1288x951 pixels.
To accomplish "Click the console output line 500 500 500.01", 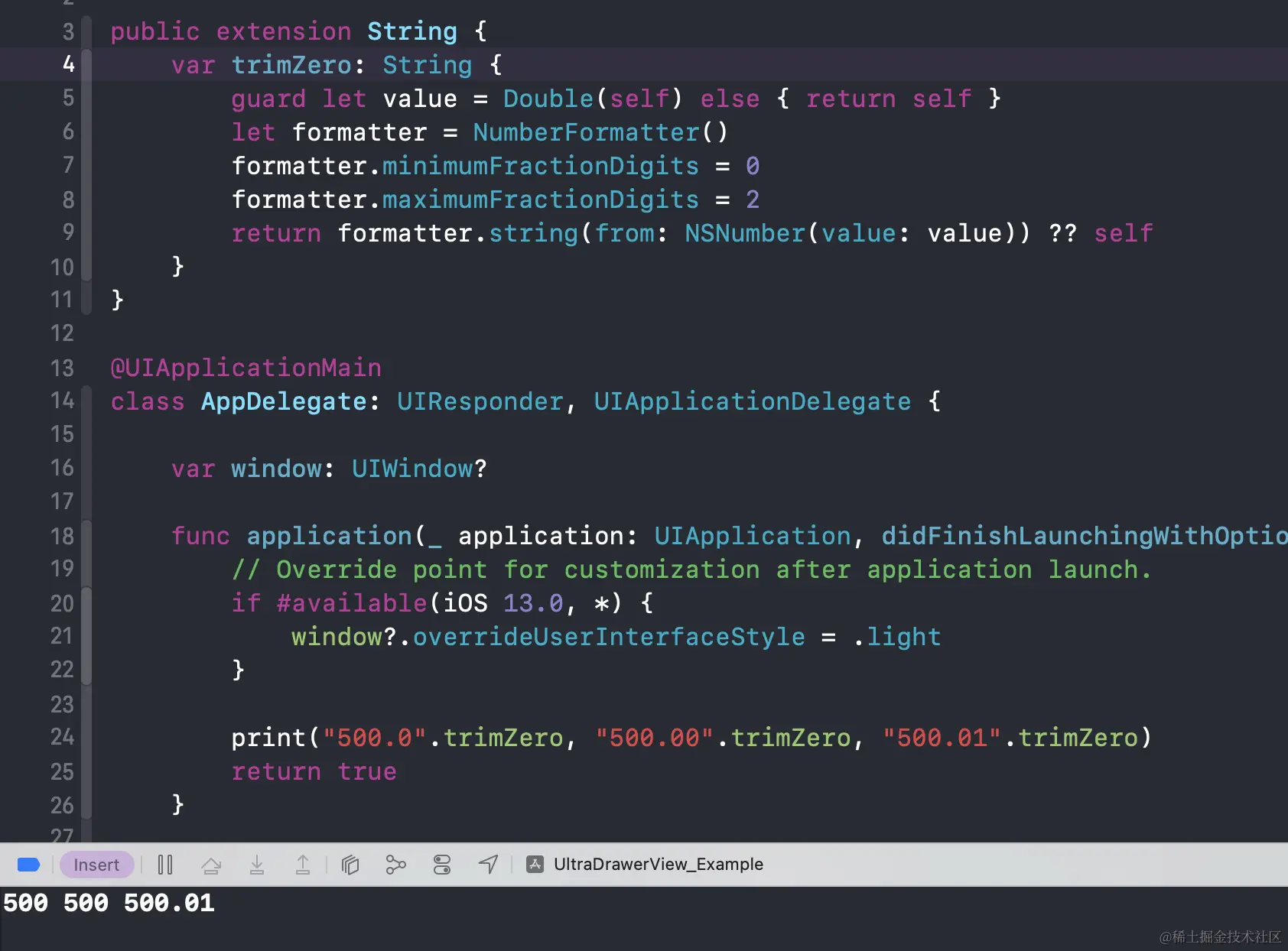I will pos(109,903).
